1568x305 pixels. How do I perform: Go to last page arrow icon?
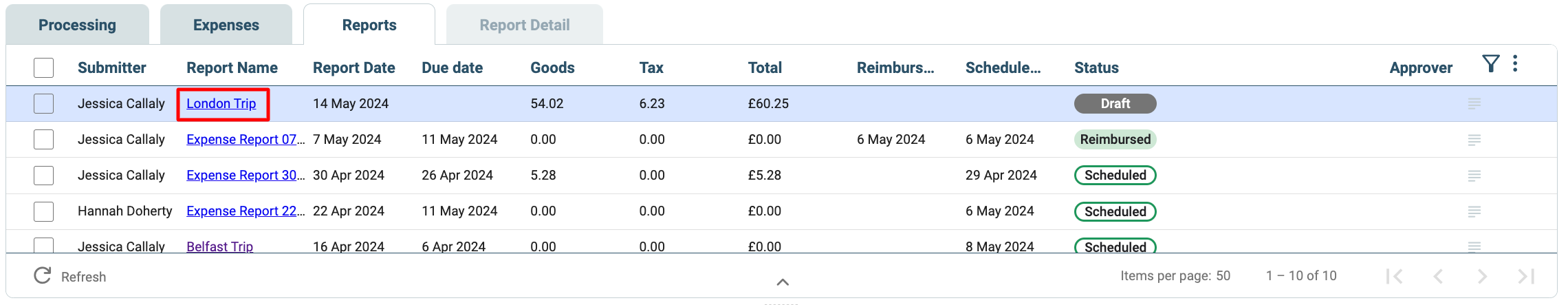tap(1526, 276)
